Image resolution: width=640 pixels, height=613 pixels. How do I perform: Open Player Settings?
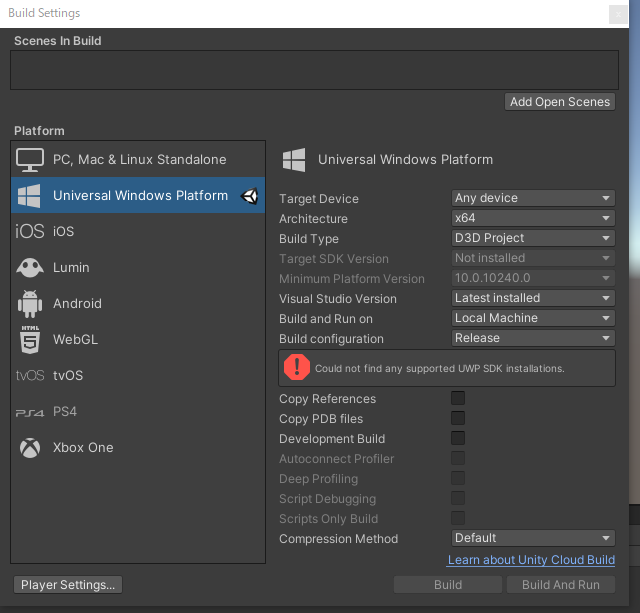[x=68, y=584]
